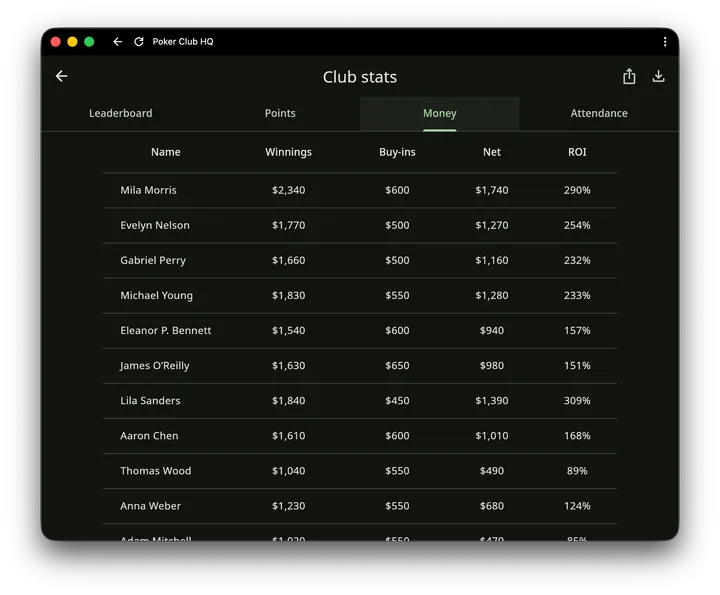Click Gabriel Perry's $1,160 net value
The width and height of the screenshot is (720, 595).
click(x=492, y=260)
